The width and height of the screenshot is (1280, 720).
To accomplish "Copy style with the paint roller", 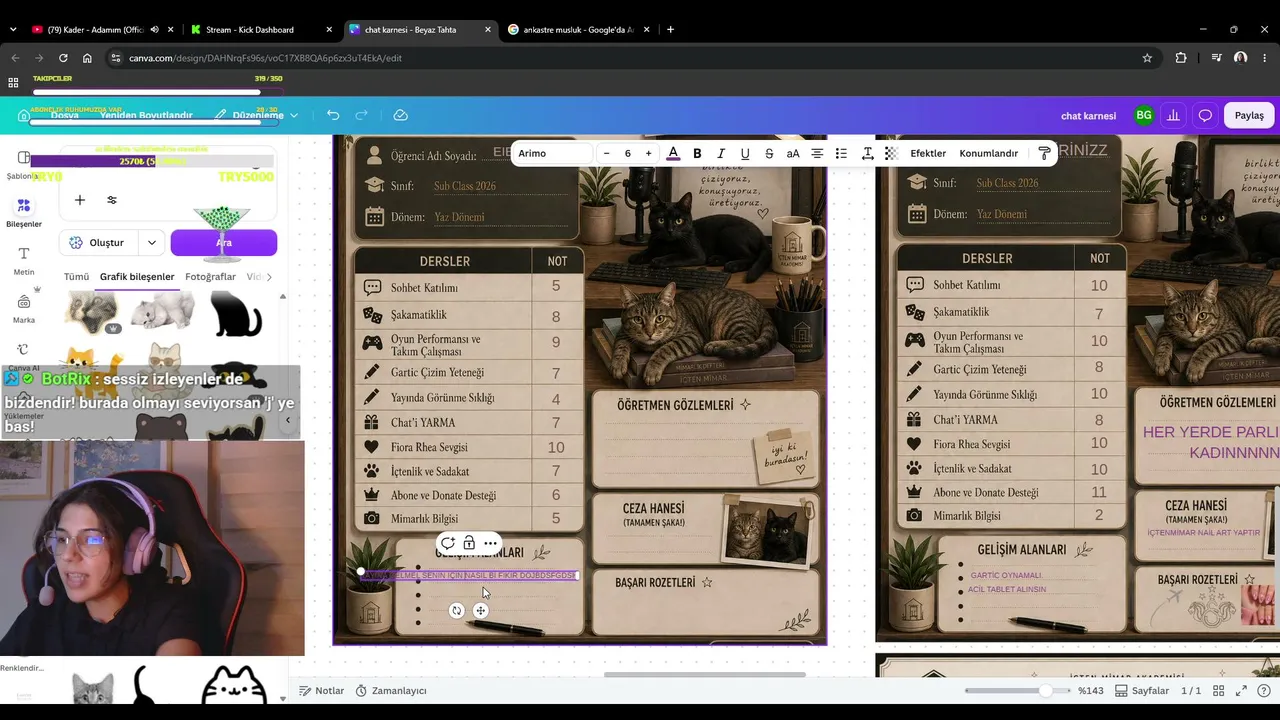I will [x=1044, y=153].
